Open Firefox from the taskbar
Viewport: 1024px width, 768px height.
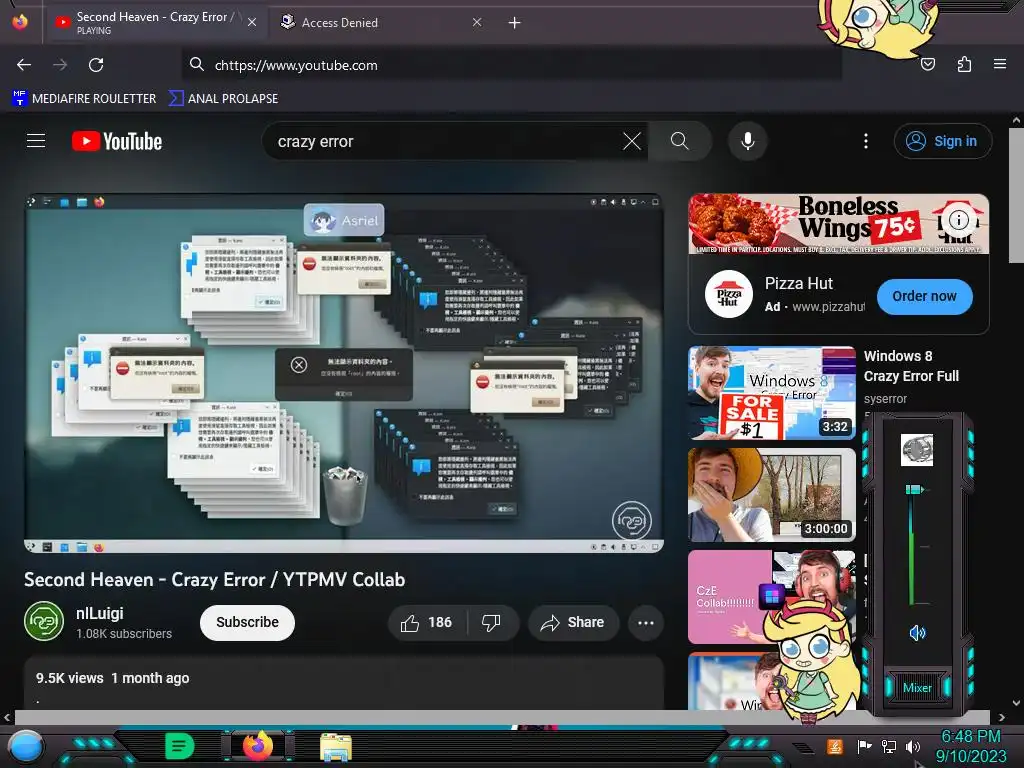tap(258, 746)
